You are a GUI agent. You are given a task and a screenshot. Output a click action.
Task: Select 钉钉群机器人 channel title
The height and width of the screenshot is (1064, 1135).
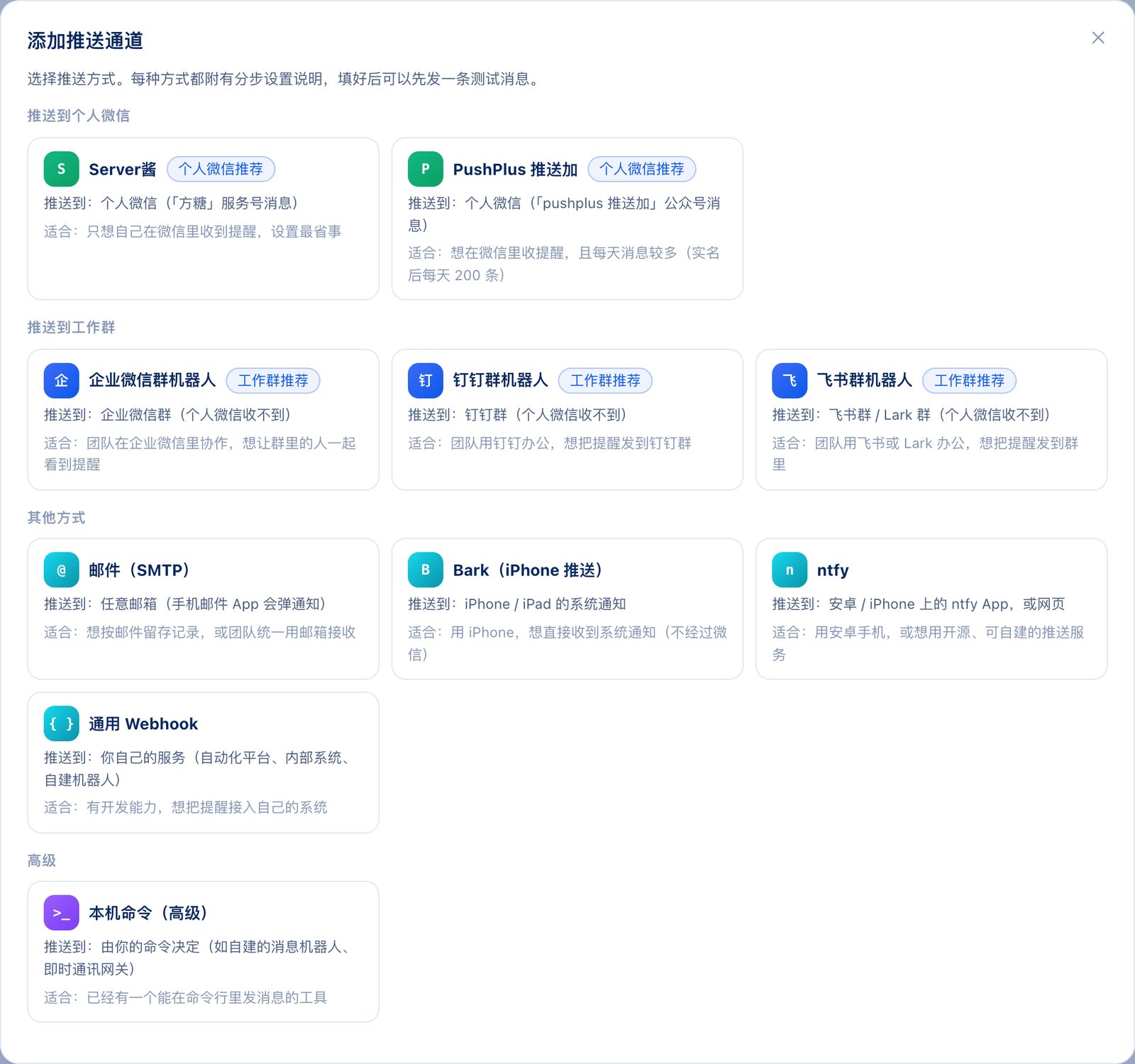501,380
